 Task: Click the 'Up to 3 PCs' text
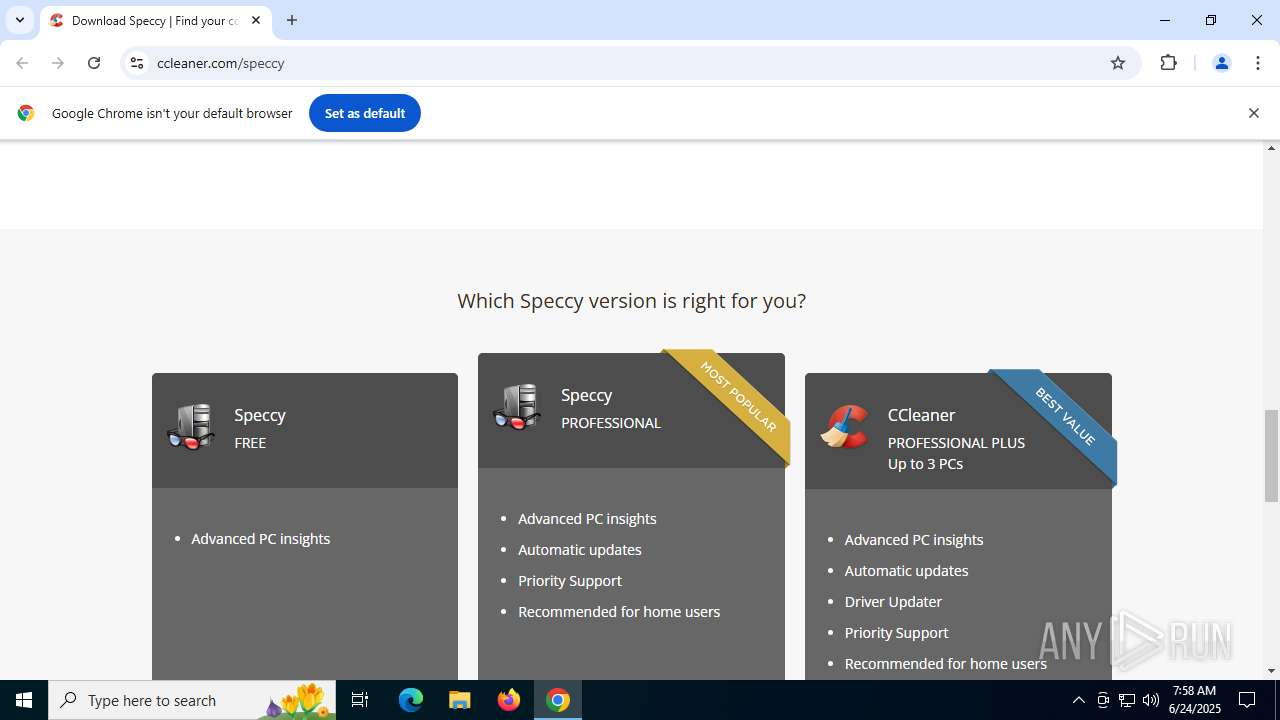pos(925,464)
